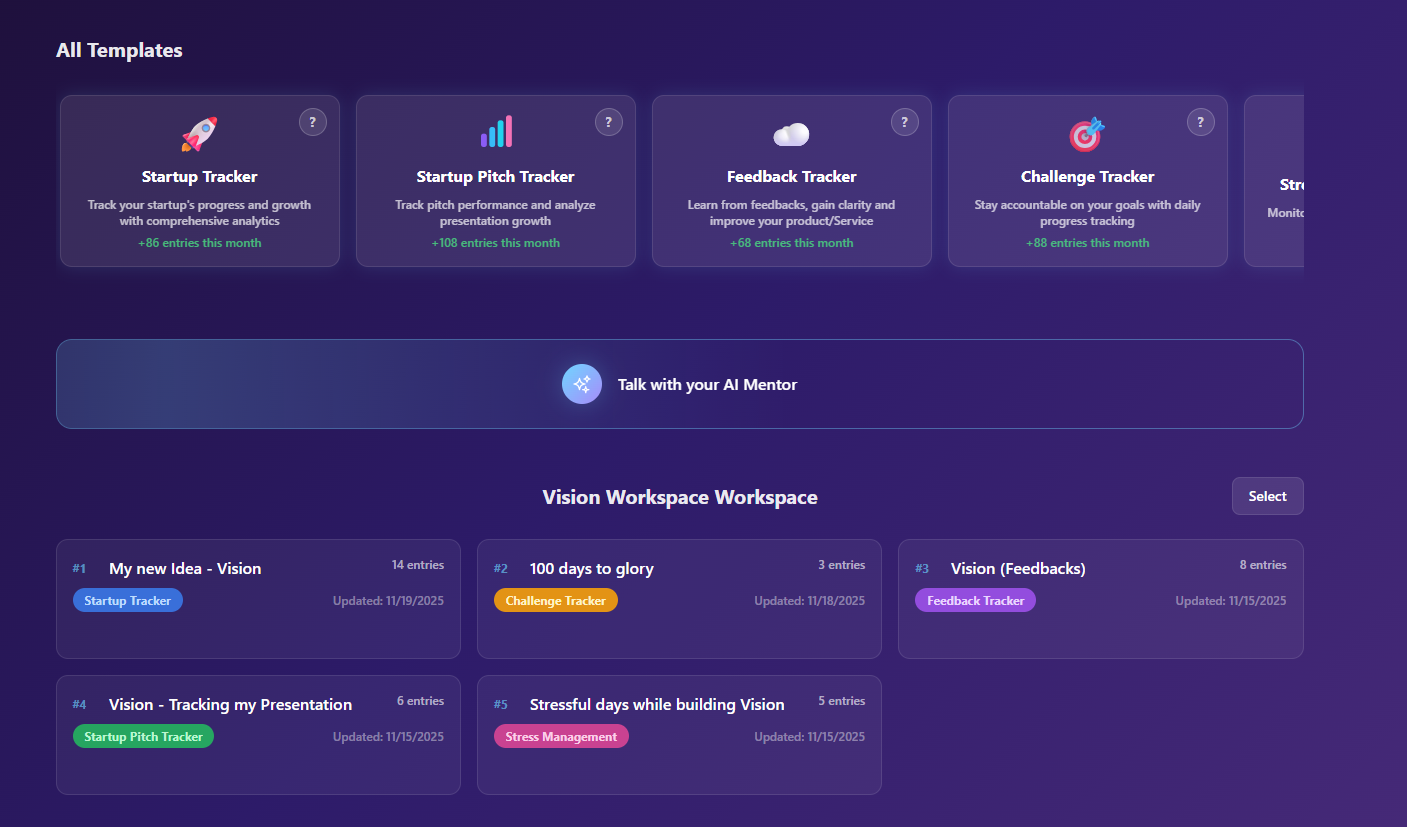The height and width of the screenshot is (827, 1407).
Task: Select the partially visible fifth template card
Action: pyautogui.click(x=1275, y=182)
